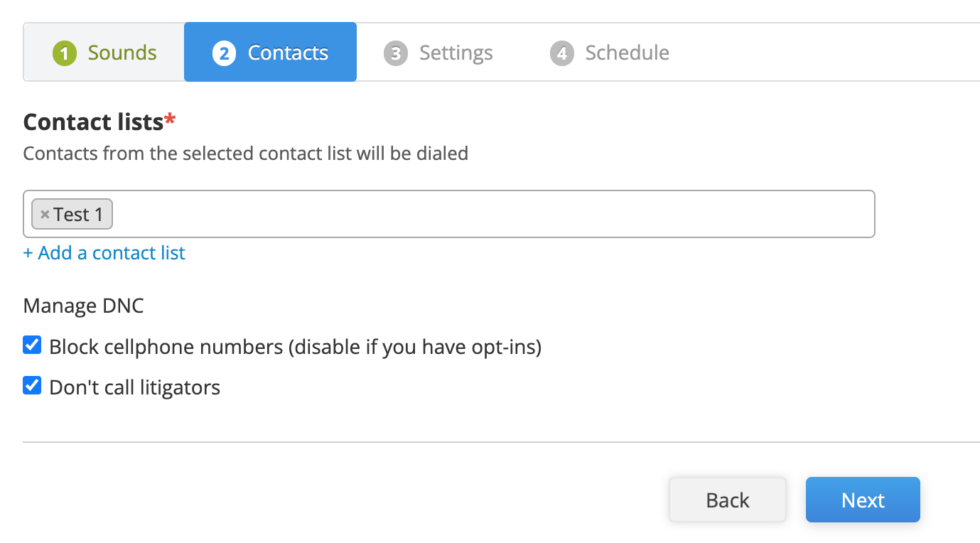Viewport: 980px width, 543px height.
Task: Select the Contacts step tab
Action: coord(270,52)
